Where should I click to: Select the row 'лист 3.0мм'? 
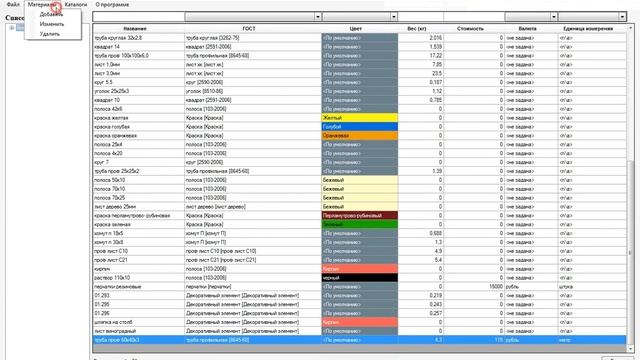click(360, 74)
